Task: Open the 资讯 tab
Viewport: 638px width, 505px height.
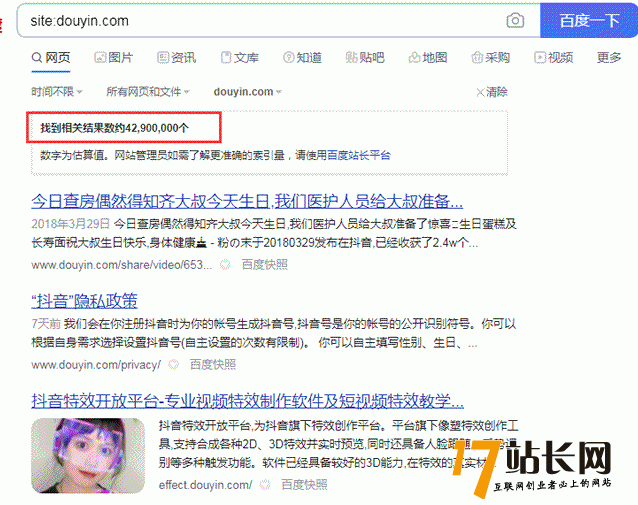Action: [177, 58]
